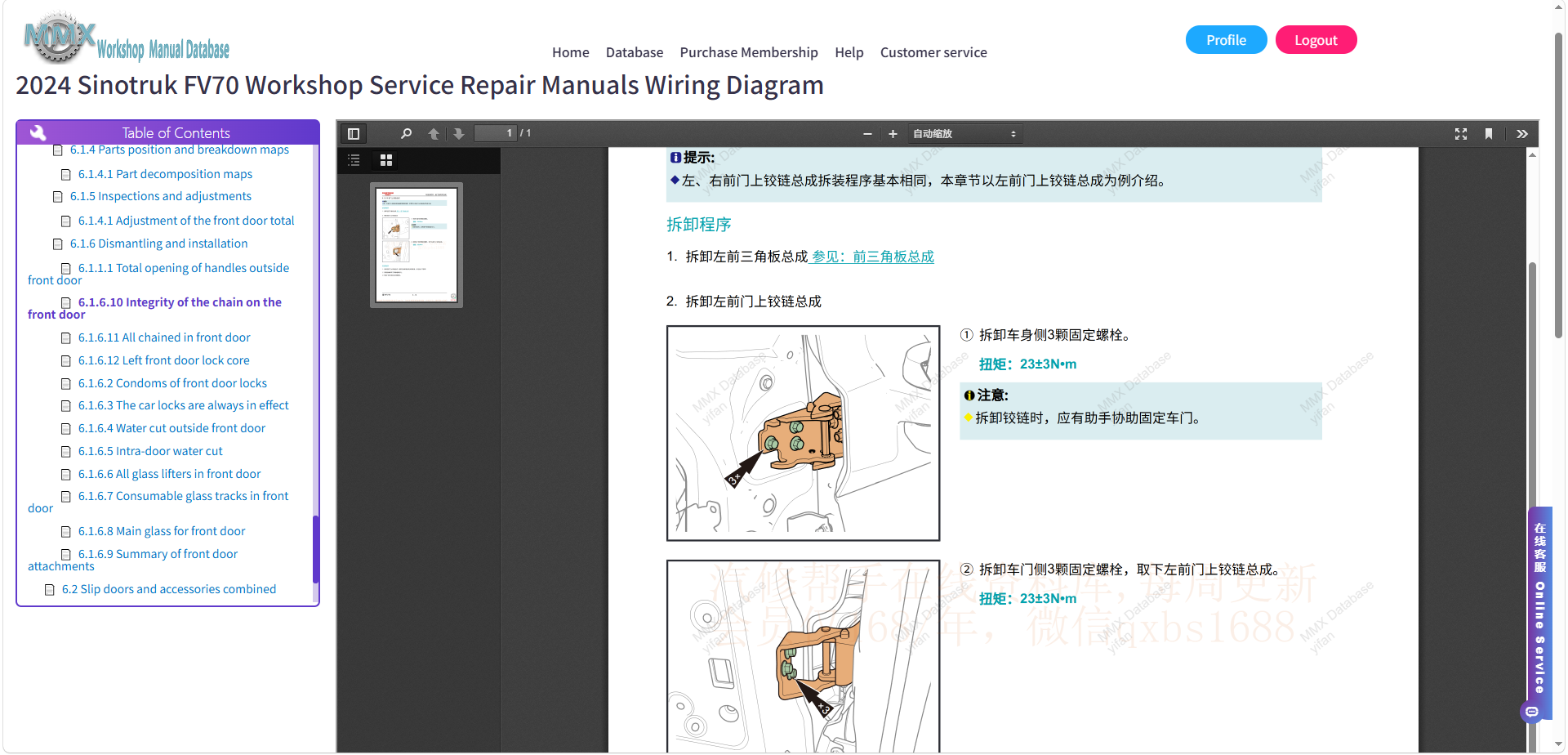Click the Table of Contents header
Image resolution: width=1568 pixels, height=755 pixels.
167,132
